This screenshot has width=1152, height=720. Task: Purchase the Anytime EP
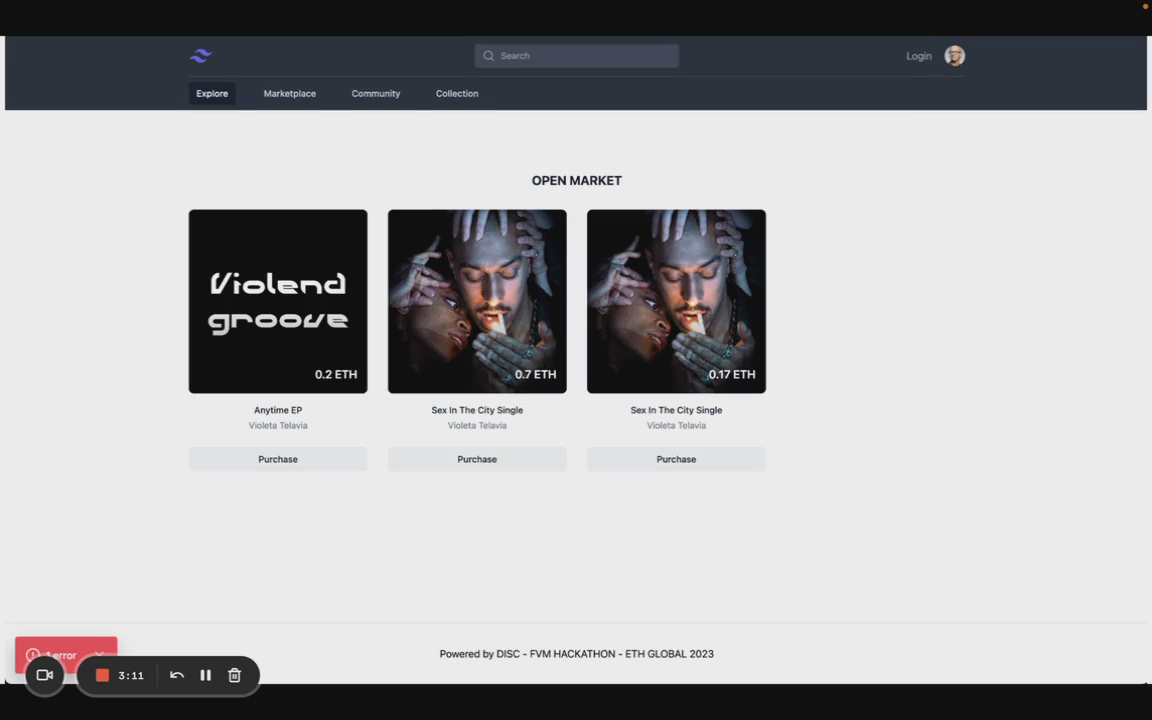click(278, 459)
